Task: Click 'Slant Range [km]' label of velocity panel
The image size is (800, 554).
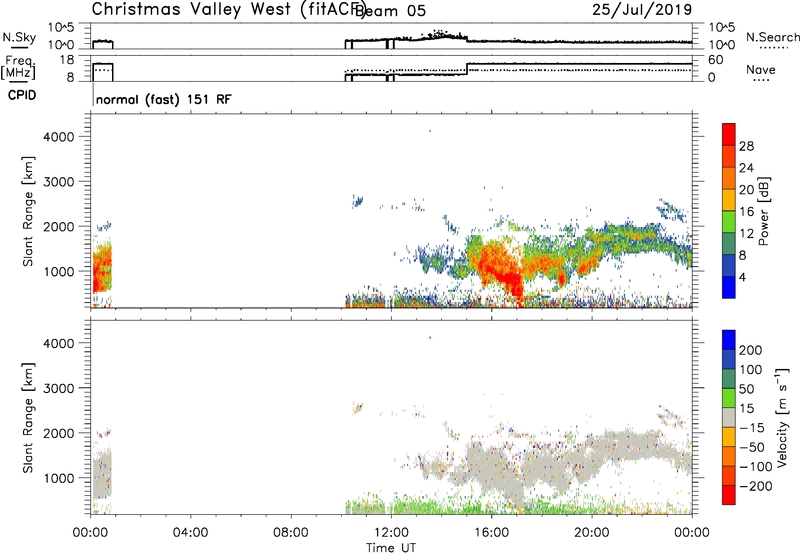Action: (x=28, y=418)
